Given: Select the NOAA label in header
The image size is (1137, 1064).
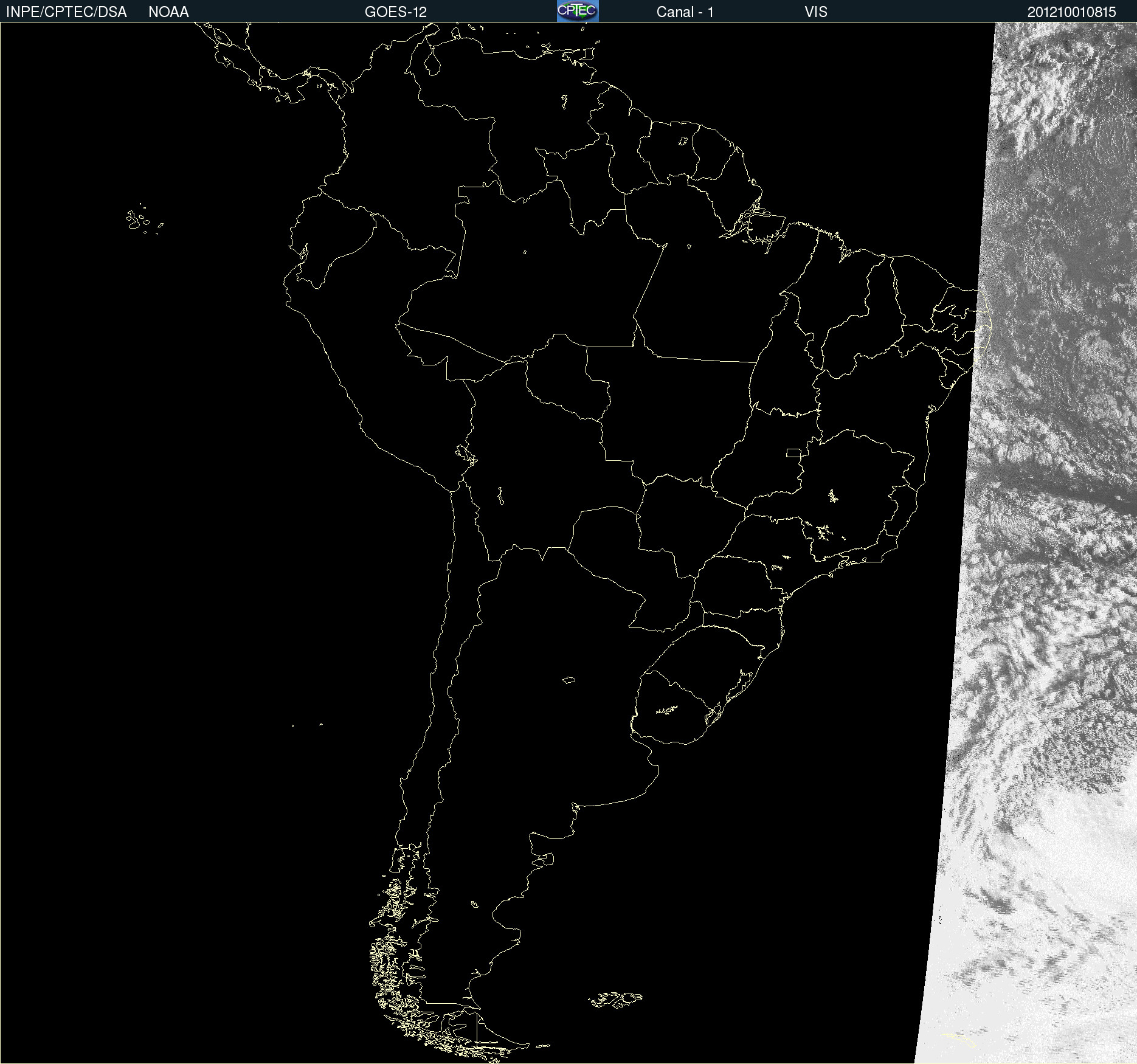Looking at the screenshot, I should pos(168,12).
